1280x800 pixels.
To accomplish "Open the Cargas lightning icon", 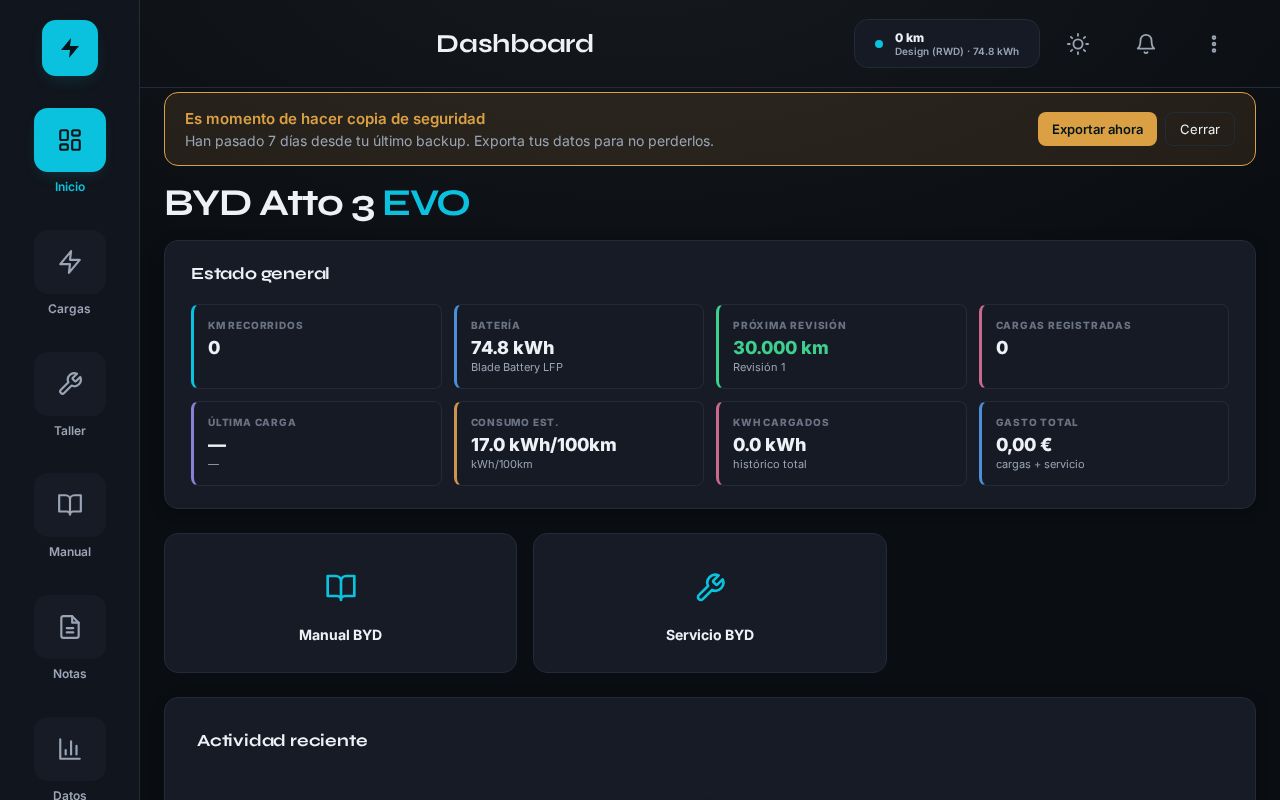I will (70, 262).
